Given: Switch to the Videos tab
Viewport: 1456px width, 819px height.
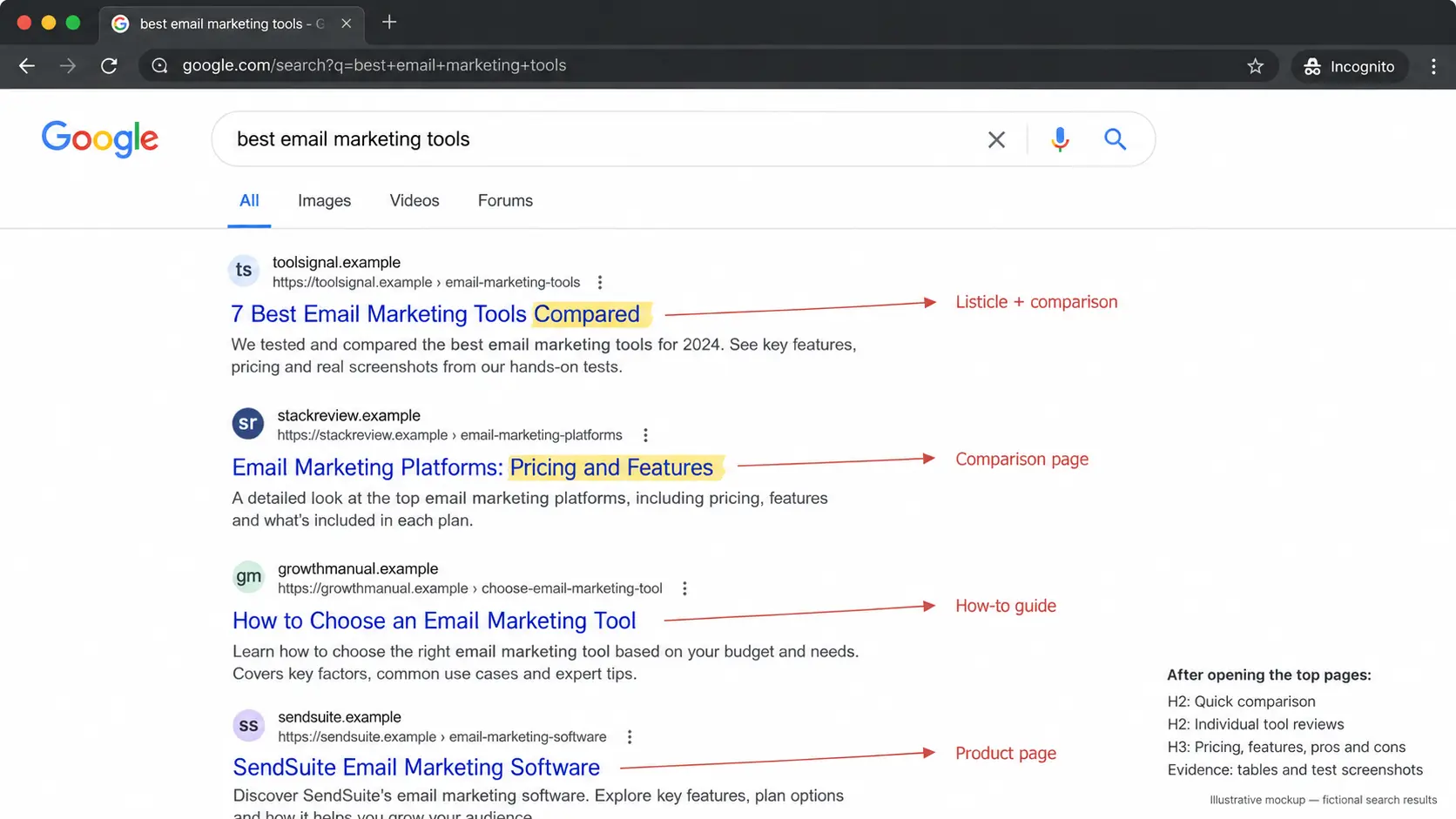Looking at the screenshot, I should [x=415, y=201].
